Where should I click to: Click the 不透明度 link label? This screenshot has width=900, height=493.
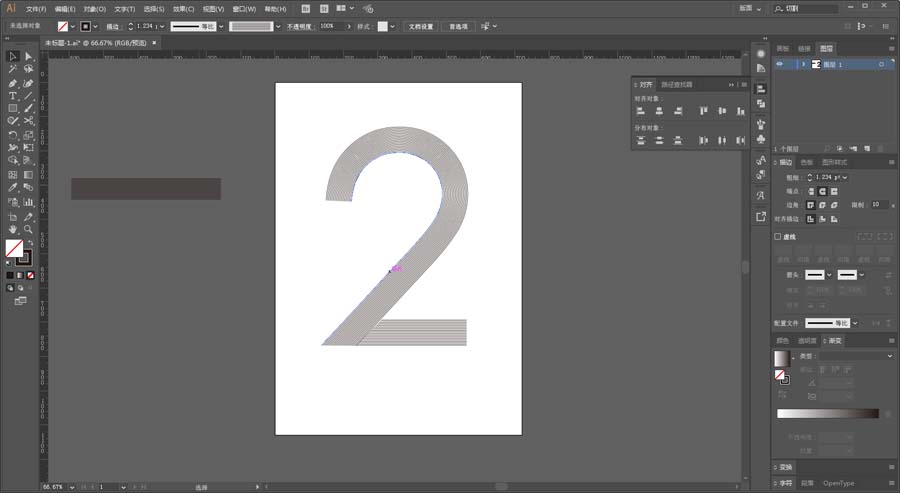pos(299,26)
